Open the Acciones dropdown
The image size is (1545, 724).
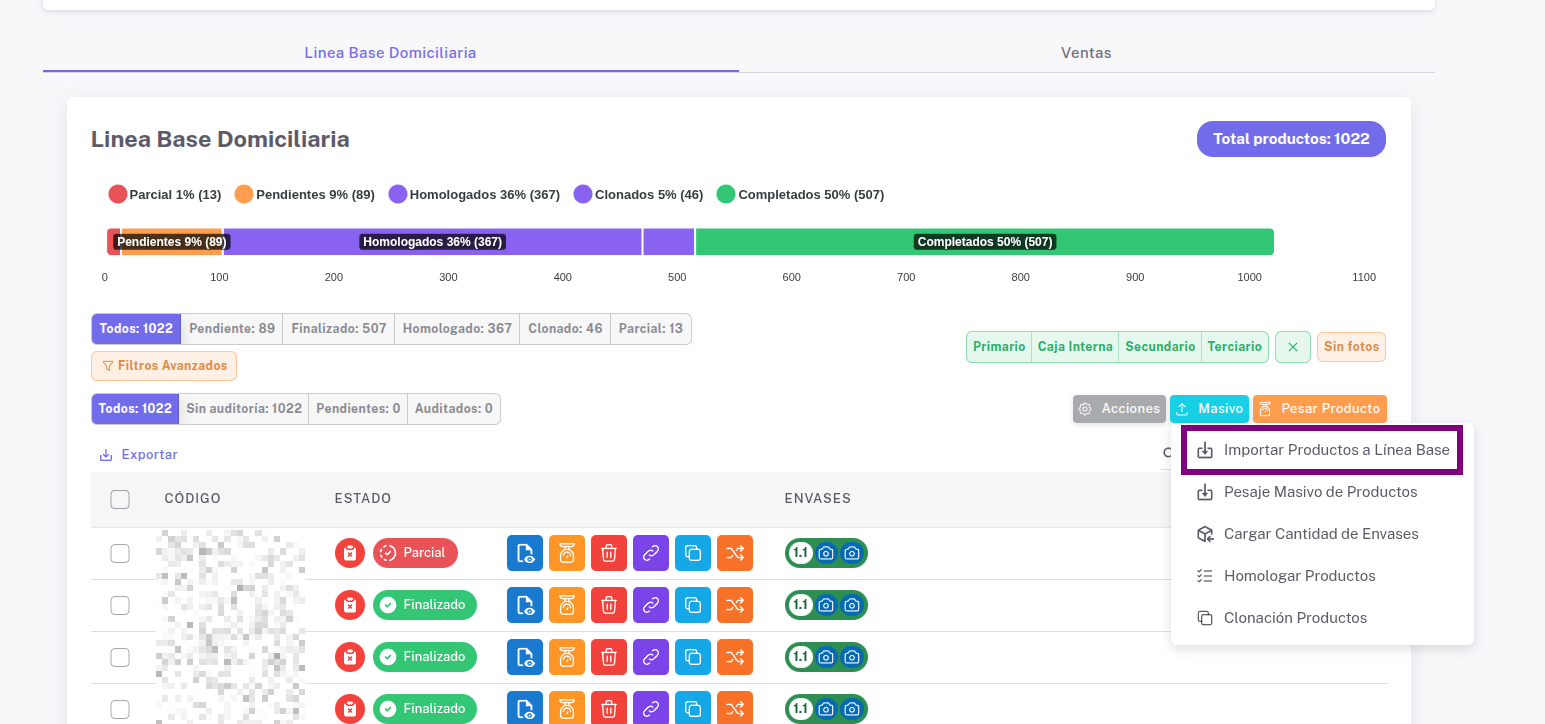click(x=1120, y=409)
